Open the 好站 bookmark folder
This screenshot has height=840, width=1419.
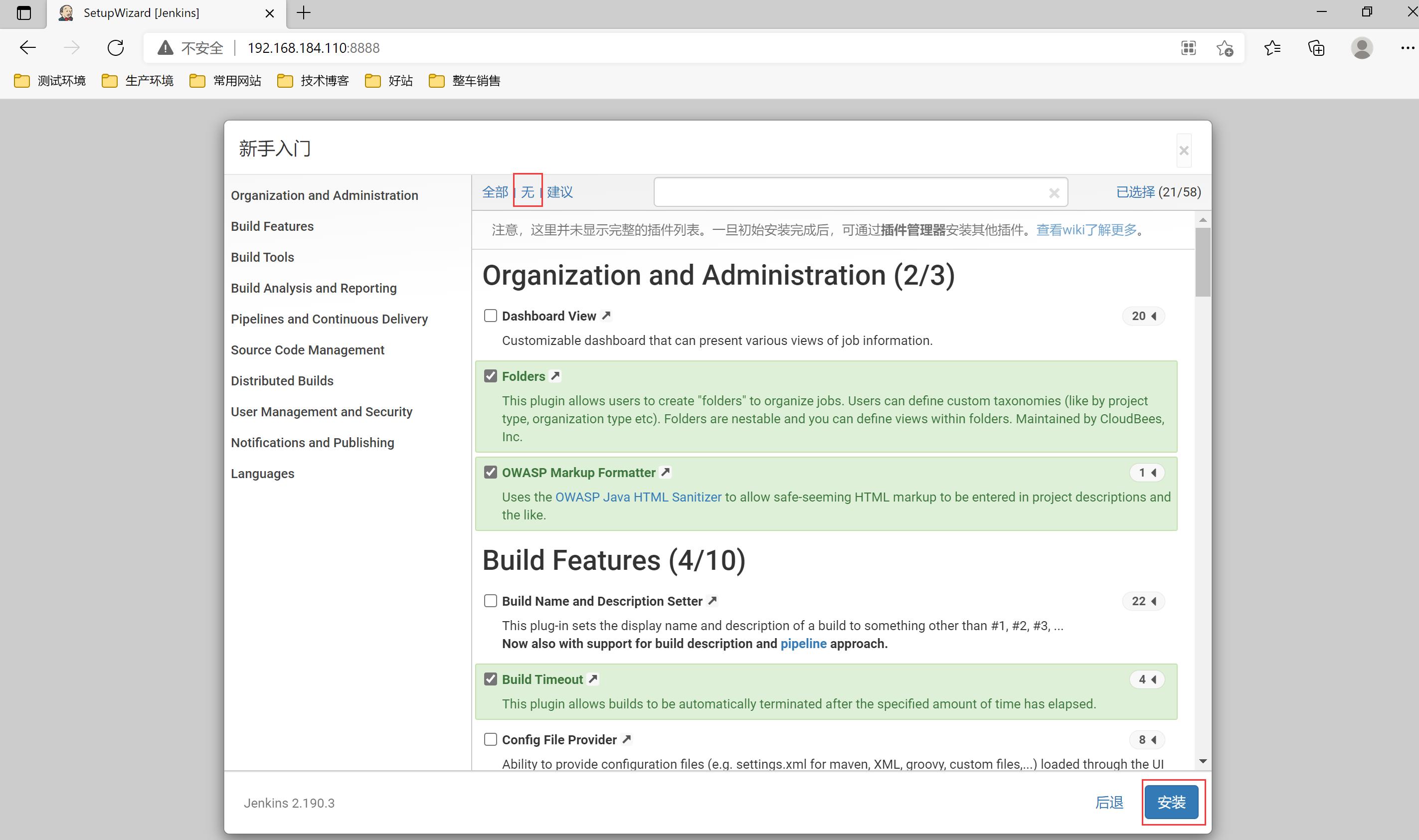pos(389,81)
